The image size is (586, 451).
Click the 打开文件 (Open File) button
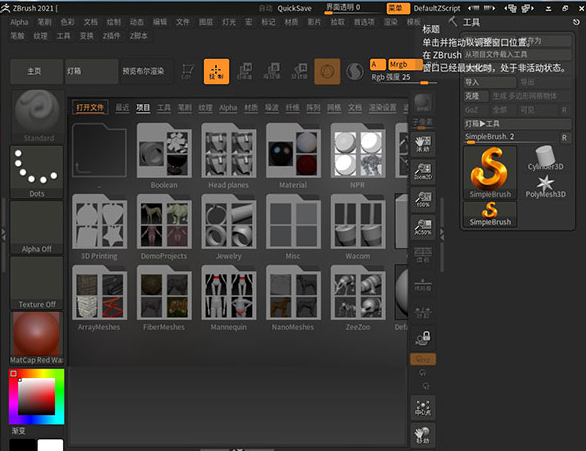point(90,108)
